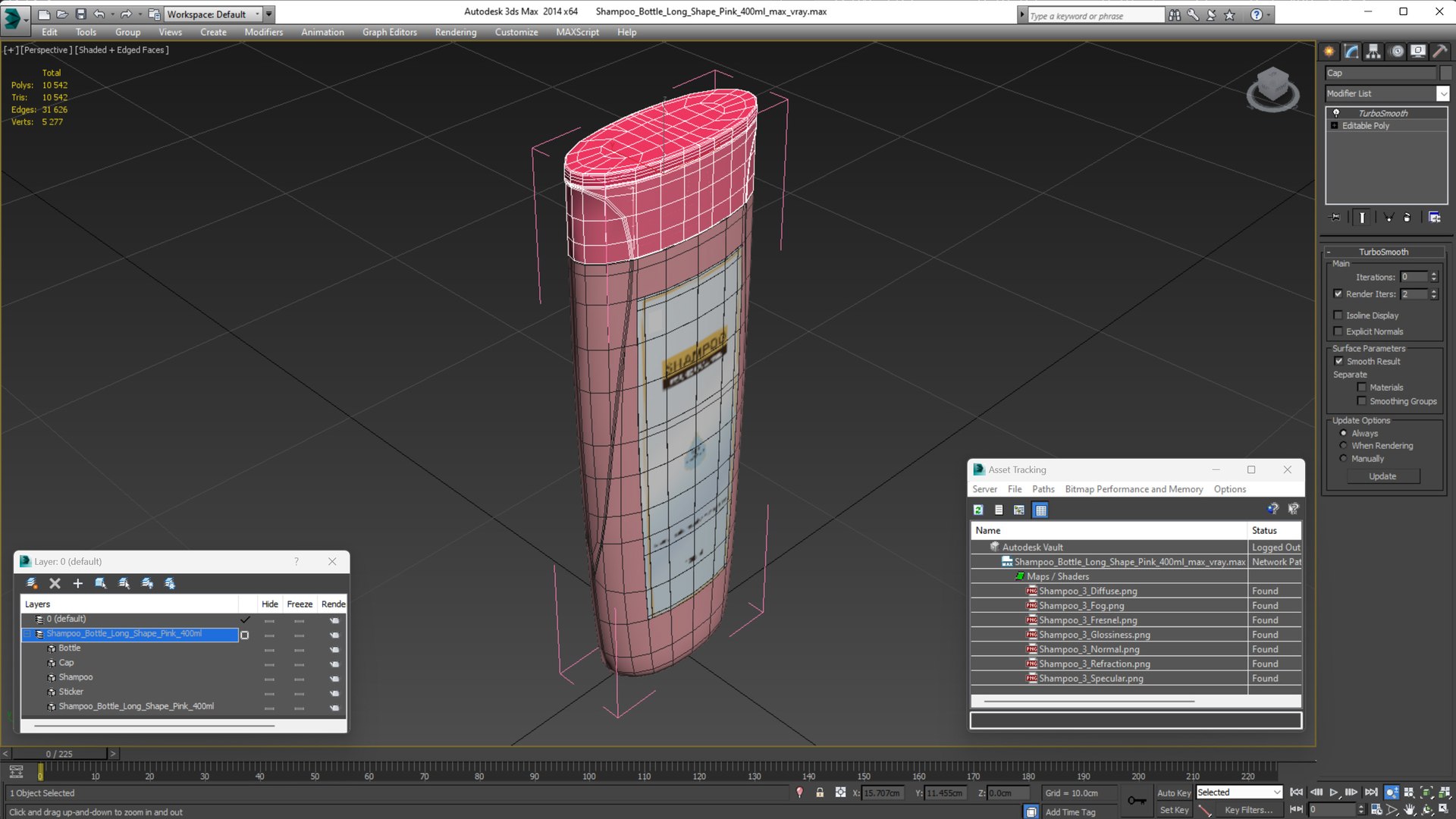The image size is (1456, 819).
Task: Expand the Editable Poly sub-objects
Action: [1335, 126]
